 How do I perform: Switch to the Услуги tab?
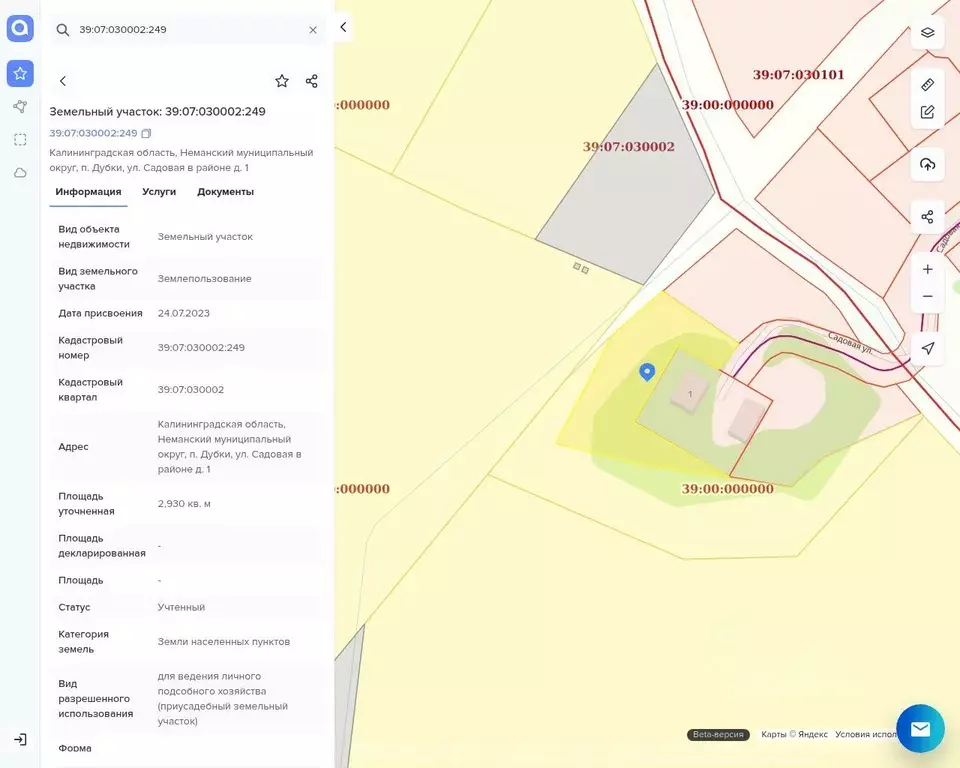click(x=159, y=192)
